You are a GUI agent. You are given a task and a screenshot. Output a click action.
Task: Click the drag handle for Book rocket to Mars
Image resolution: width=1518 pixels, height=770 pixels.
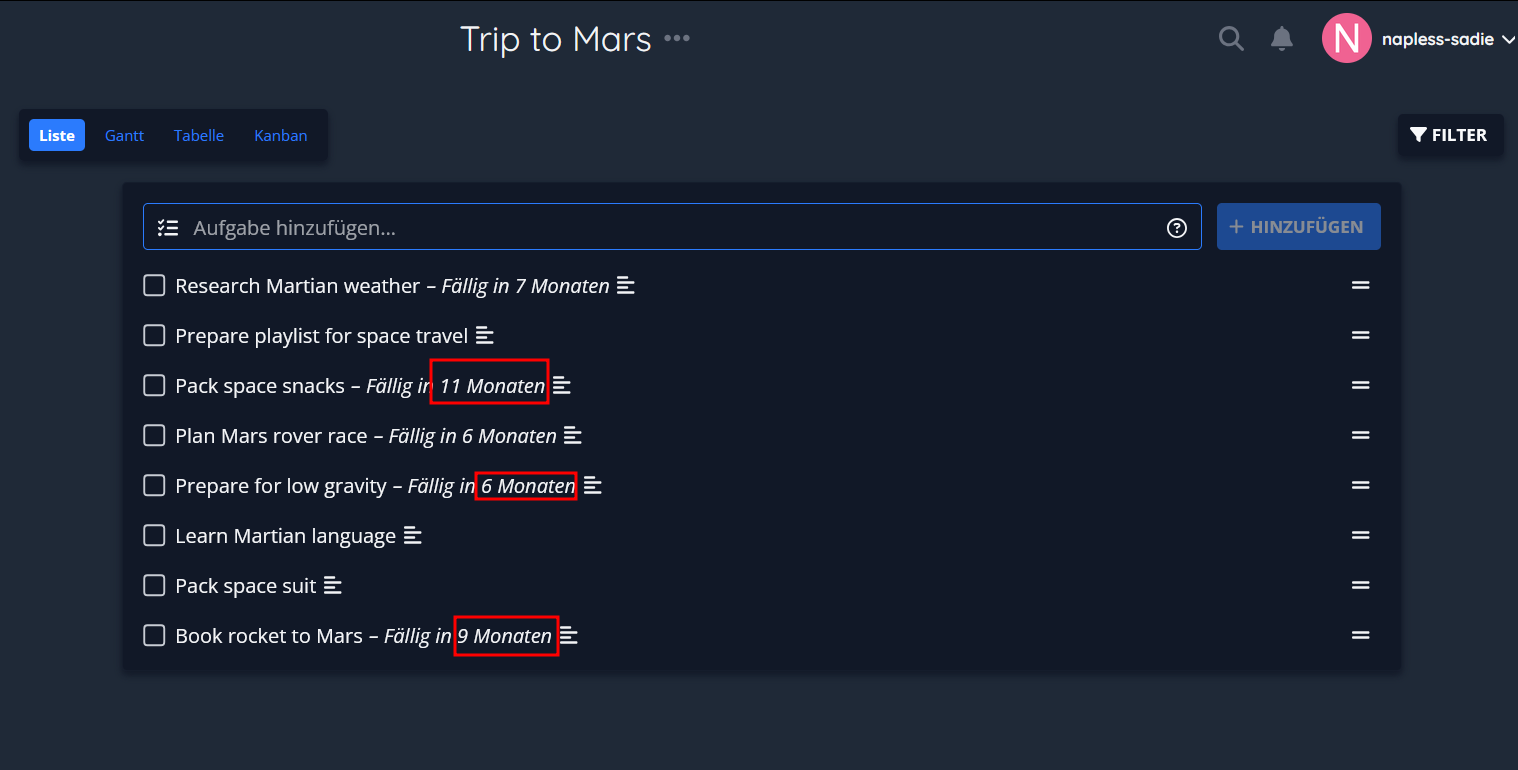tap(1360, 635)
